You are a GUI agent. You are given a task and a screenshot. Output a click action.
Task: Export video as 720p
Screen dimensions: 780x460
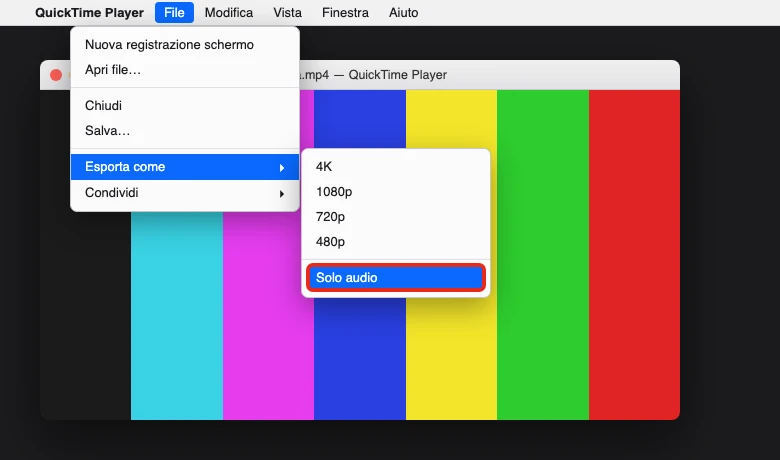pyautogui.click(x=395, y=217)
